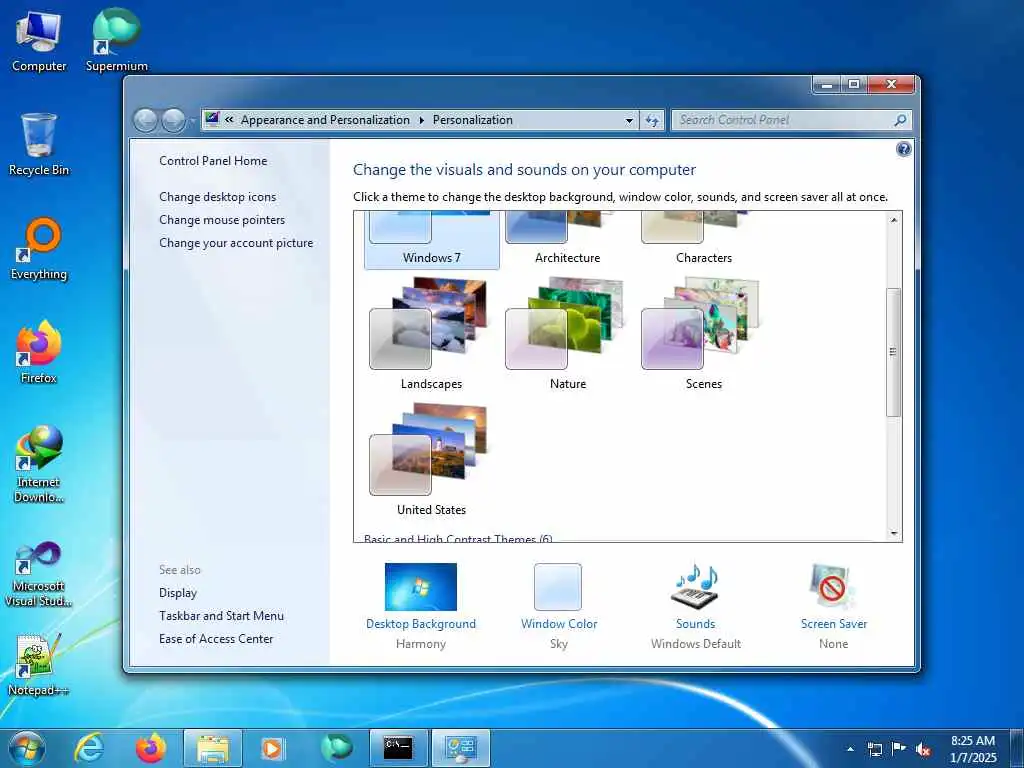Apply the United States theme
The width and height of the screenshot is (1024, 768).
[x=432, y=460]
